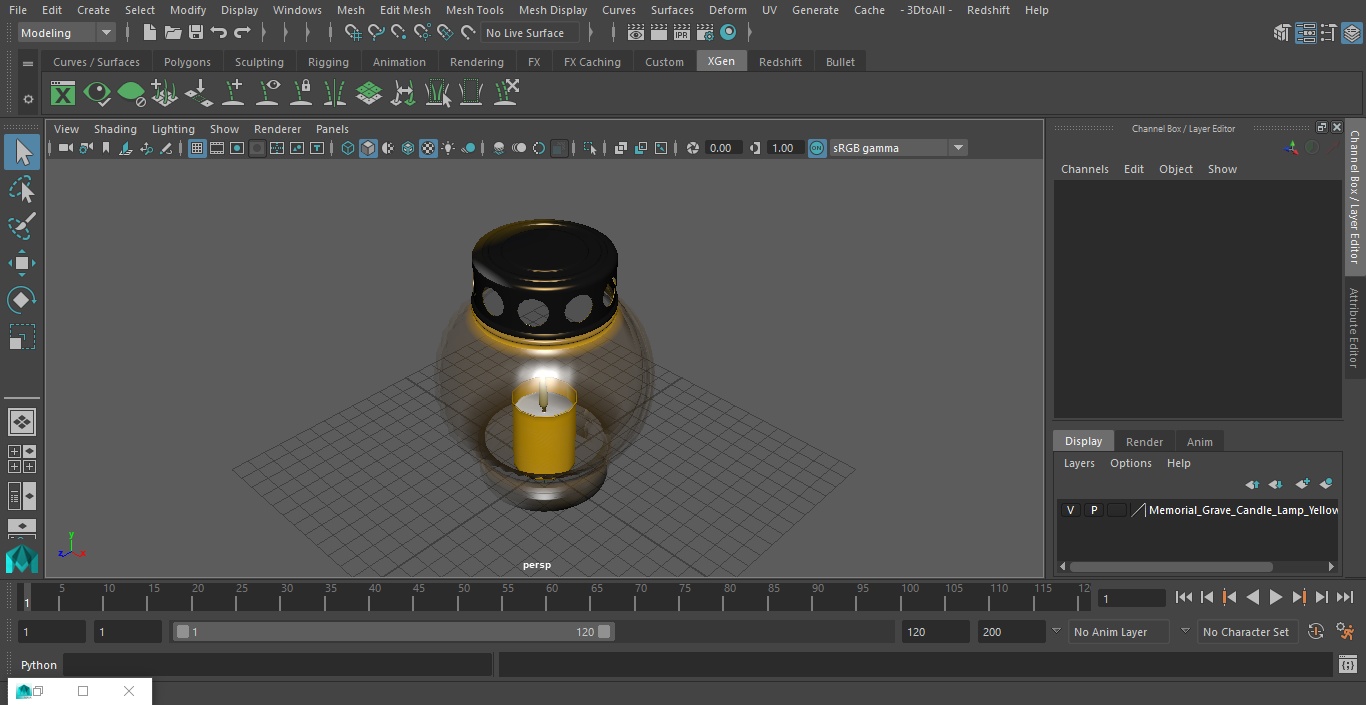Screen dimensions: 1366x705
Task: Open animation preferences running-man icon
Action: (x=1345, y=632)
